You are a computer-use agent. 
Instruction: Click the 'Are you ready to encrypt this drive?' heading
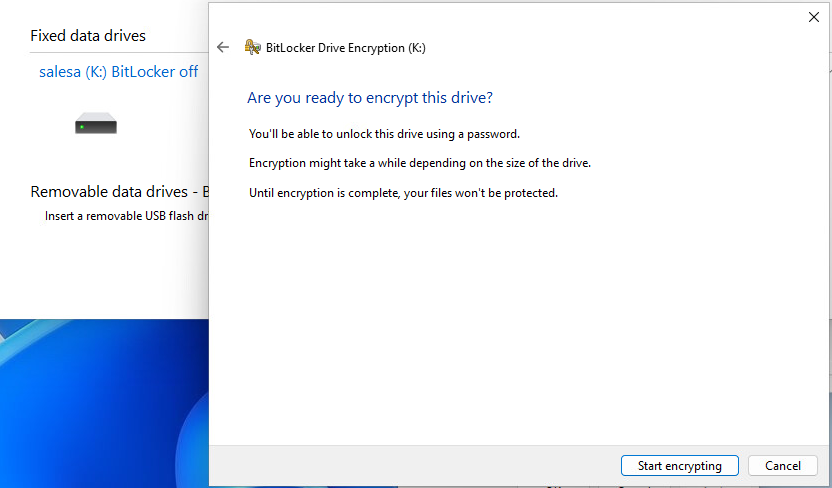tap(370, 98)
